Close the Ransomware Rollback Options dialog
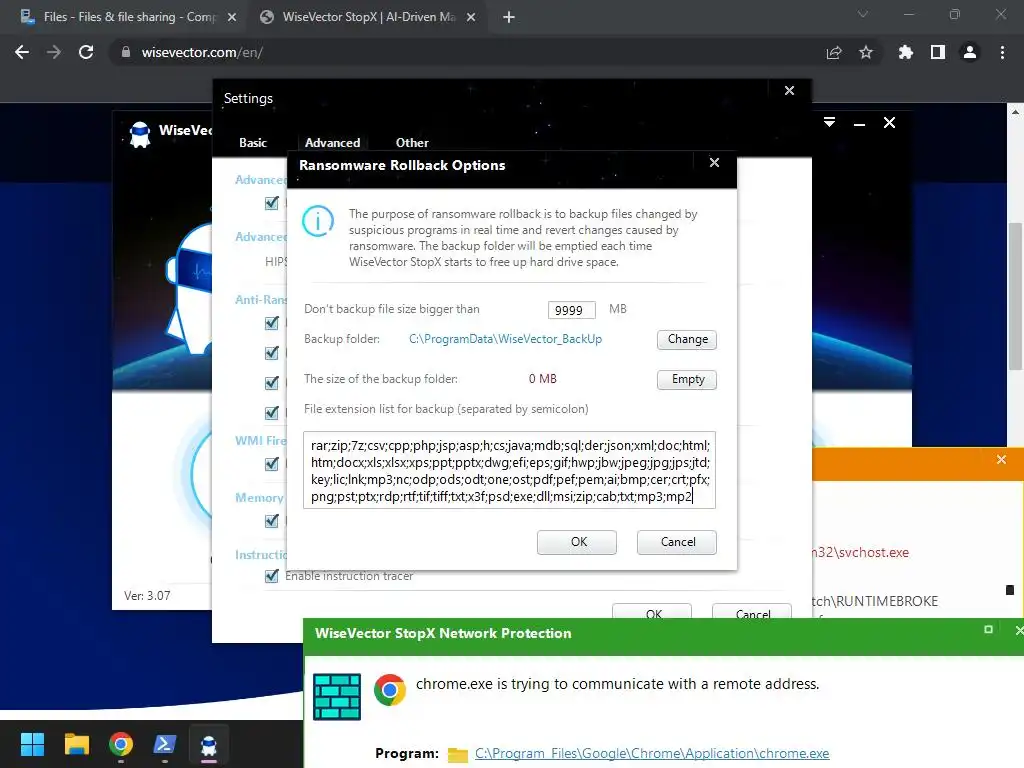This screenshot has height=768, width=1024. tap(714, 163)
